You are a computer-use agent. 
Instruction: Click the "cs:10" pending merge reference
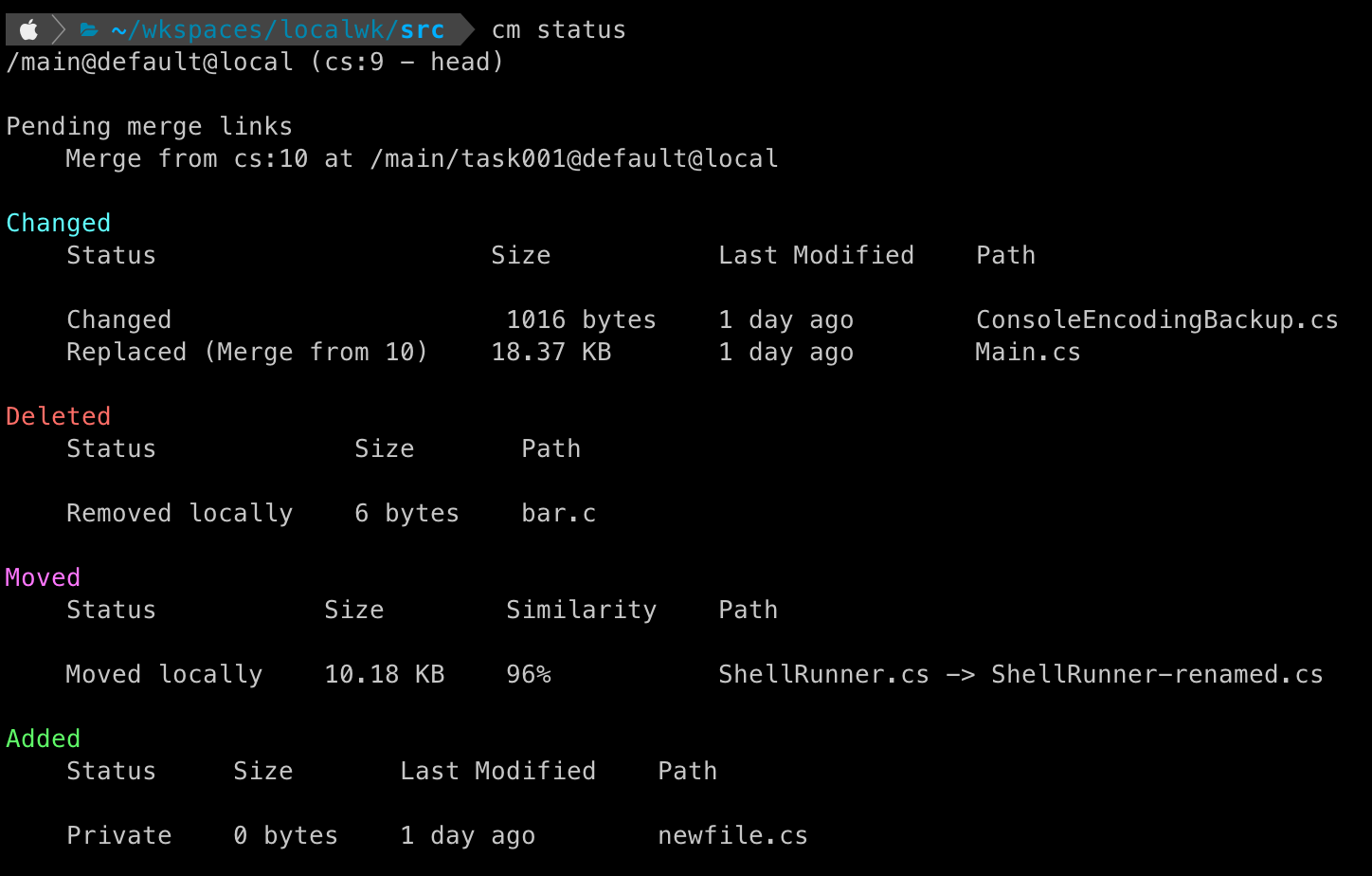click(271, 158)
